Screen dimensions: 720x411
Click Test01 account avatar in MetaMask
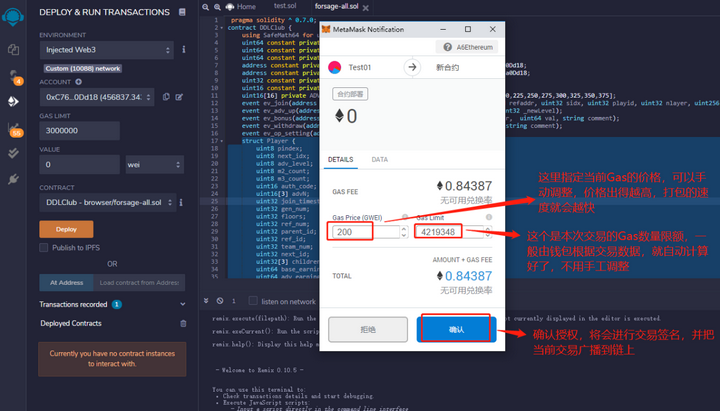335,68
